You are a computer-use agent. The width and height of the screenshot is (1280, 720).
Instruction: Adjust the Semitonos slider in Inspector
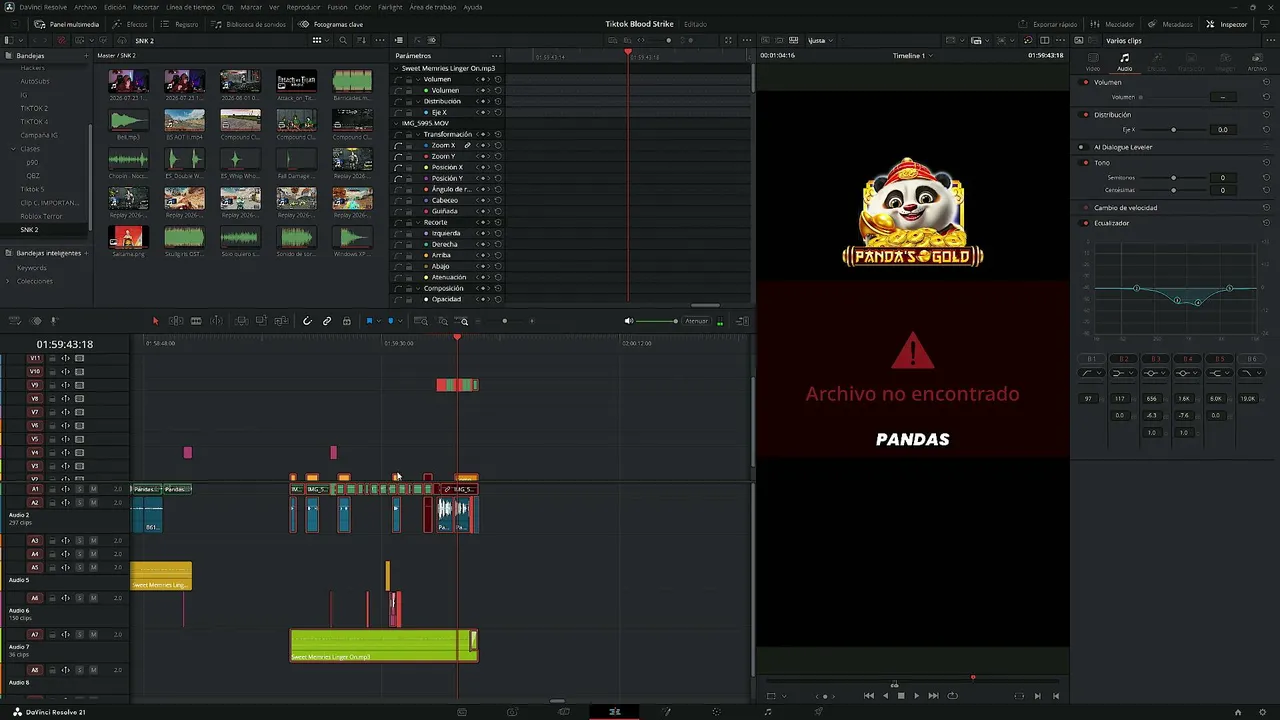(1173, 178)
